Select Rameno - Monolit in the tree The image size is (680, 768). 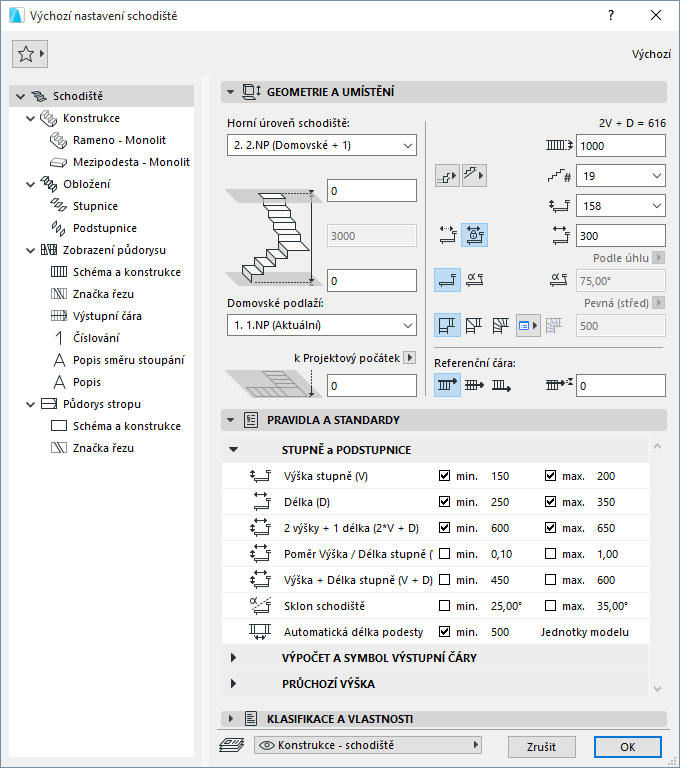[119, 140]
